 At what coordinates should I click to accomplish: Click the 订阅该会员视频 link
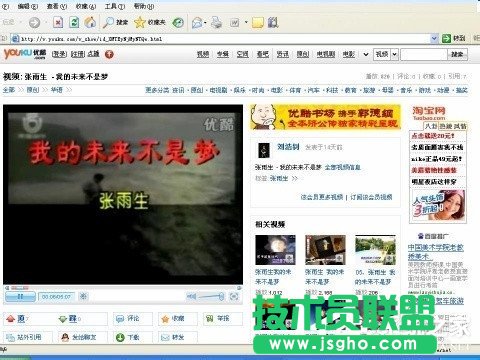coord(371,197)
